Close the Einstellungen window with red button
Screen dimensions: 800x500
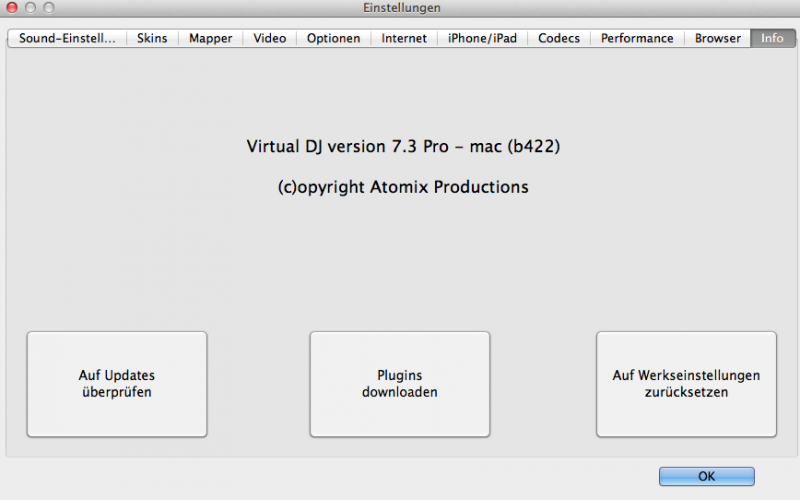(x=12, y=8)
